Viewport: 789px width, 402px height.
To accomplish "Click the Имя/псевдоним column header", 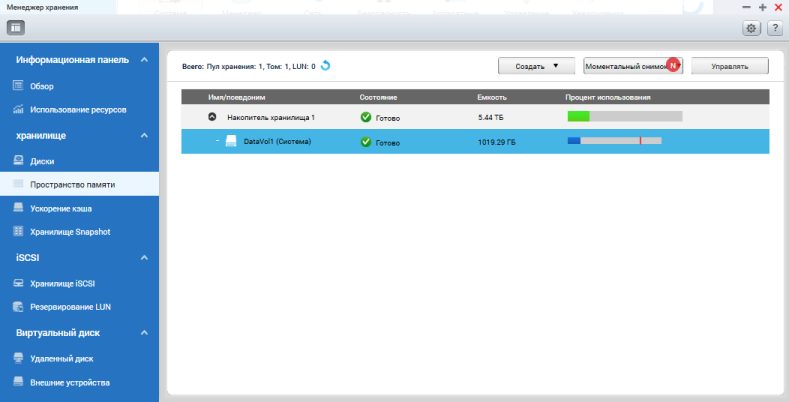I will [236, 97].
